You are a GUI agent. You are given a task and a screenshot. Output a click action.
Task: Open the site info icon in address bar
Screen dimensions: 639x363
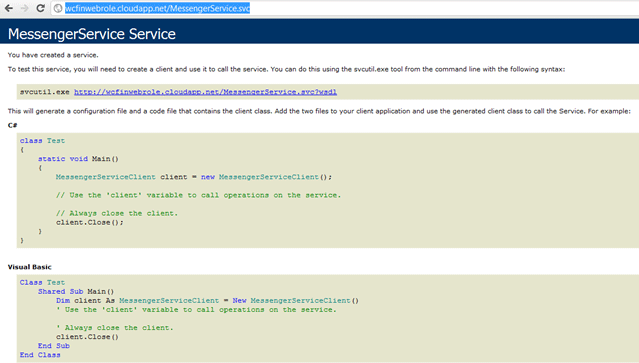click(58, 8)
